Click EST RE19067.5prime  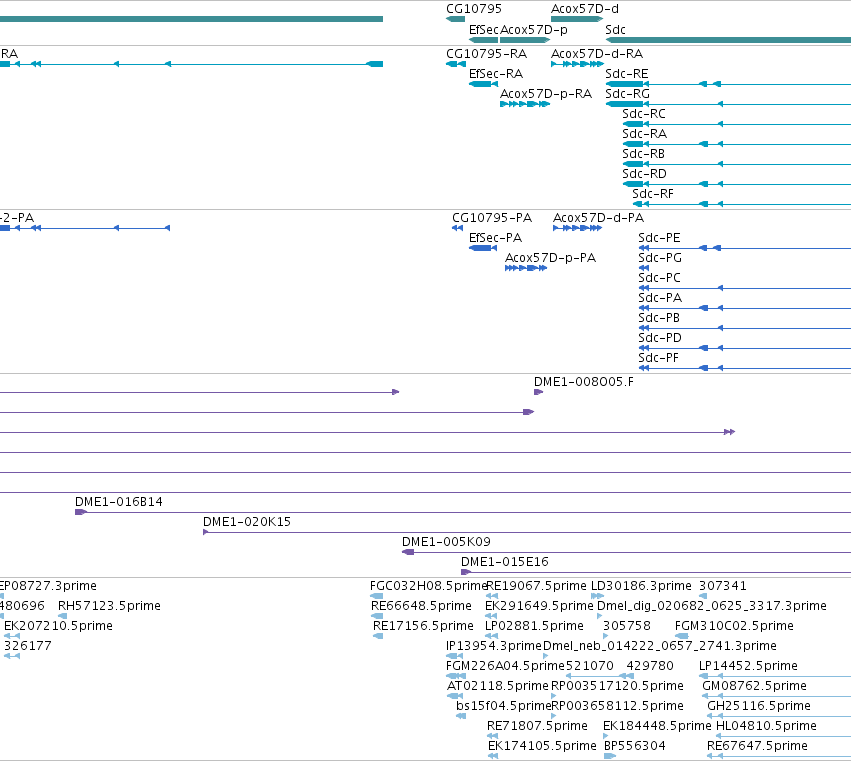point(492,596)
